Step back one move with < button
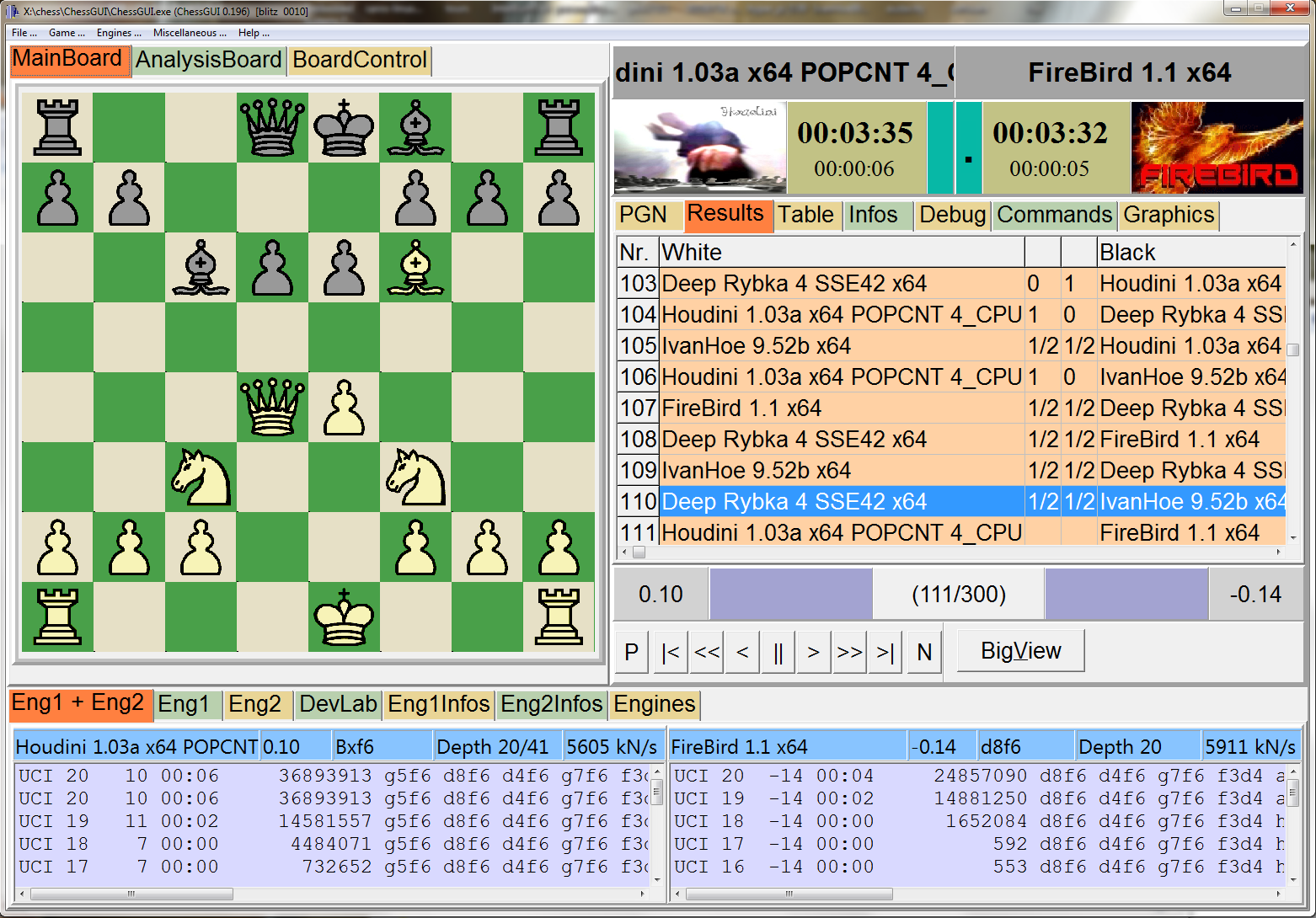Screen dimensions: 1316x918 coord(742,652)
